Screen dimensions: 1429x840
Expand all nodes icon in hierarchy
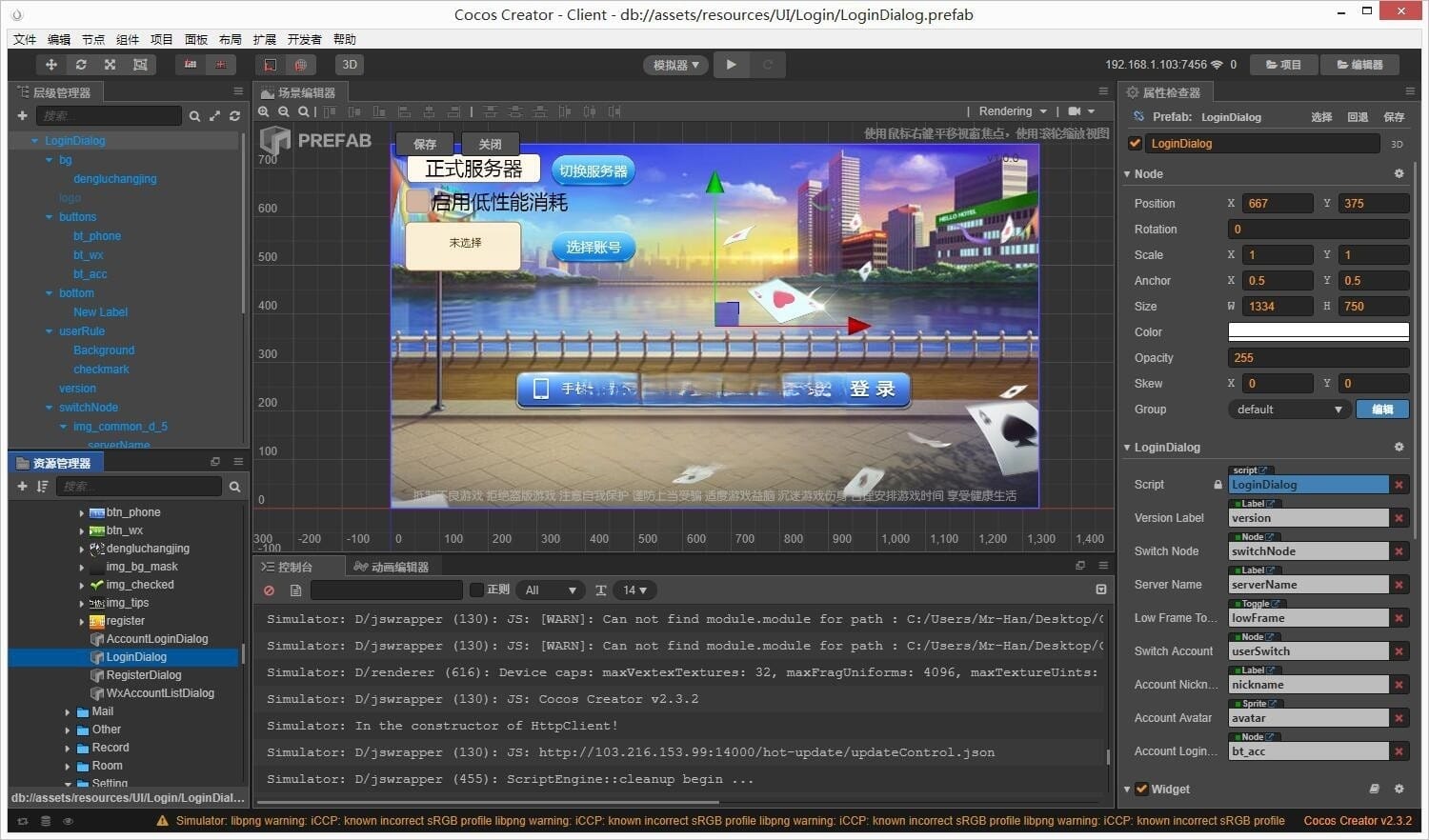214,116
